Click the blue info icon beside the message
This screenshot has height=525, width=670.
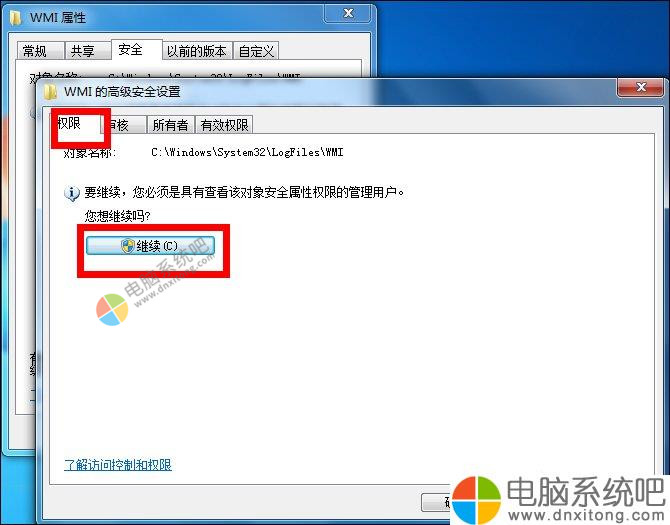(72, 194)
